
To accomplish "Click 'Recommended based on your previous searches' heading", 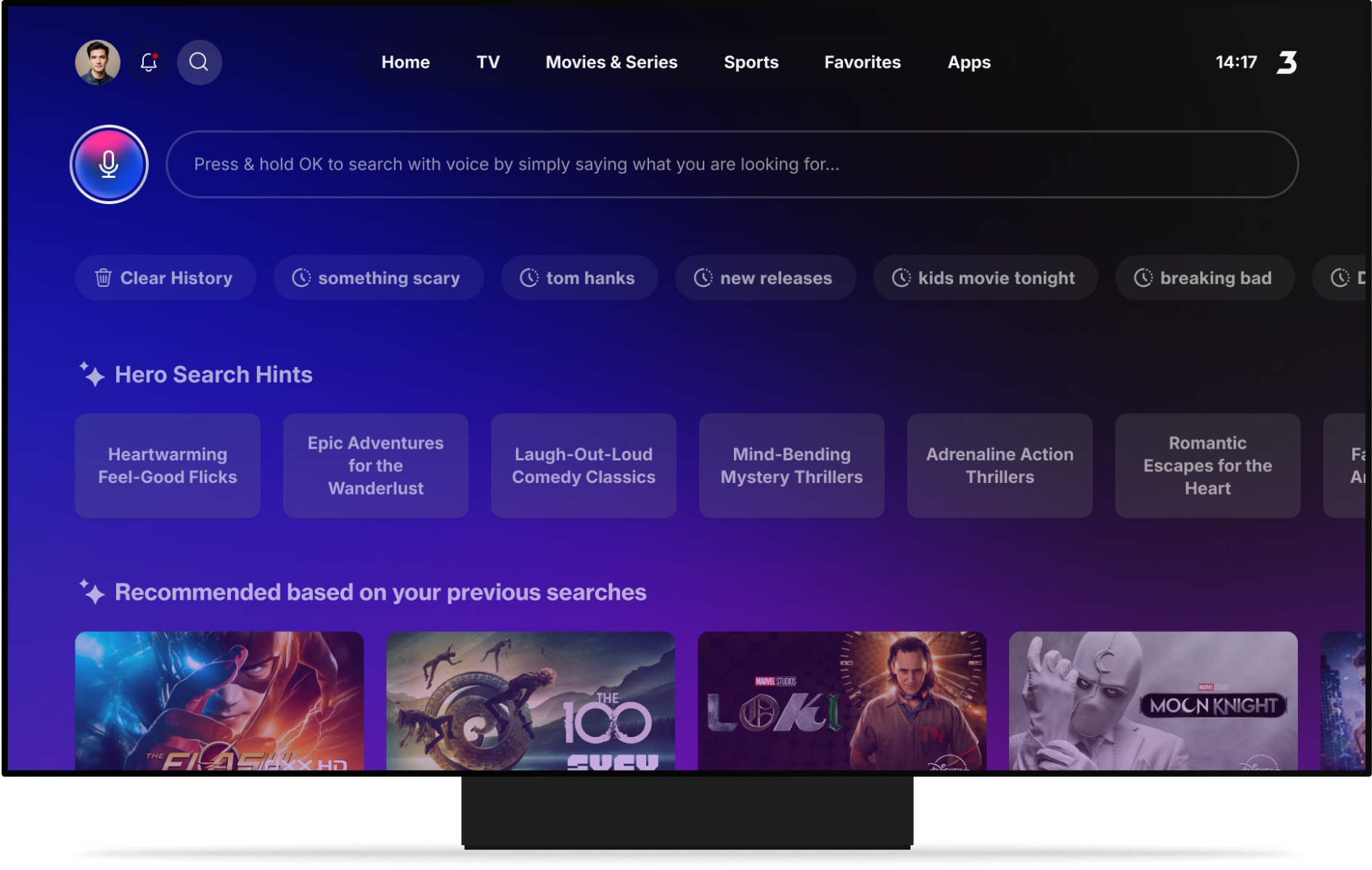I will click(x=380, y=593).
